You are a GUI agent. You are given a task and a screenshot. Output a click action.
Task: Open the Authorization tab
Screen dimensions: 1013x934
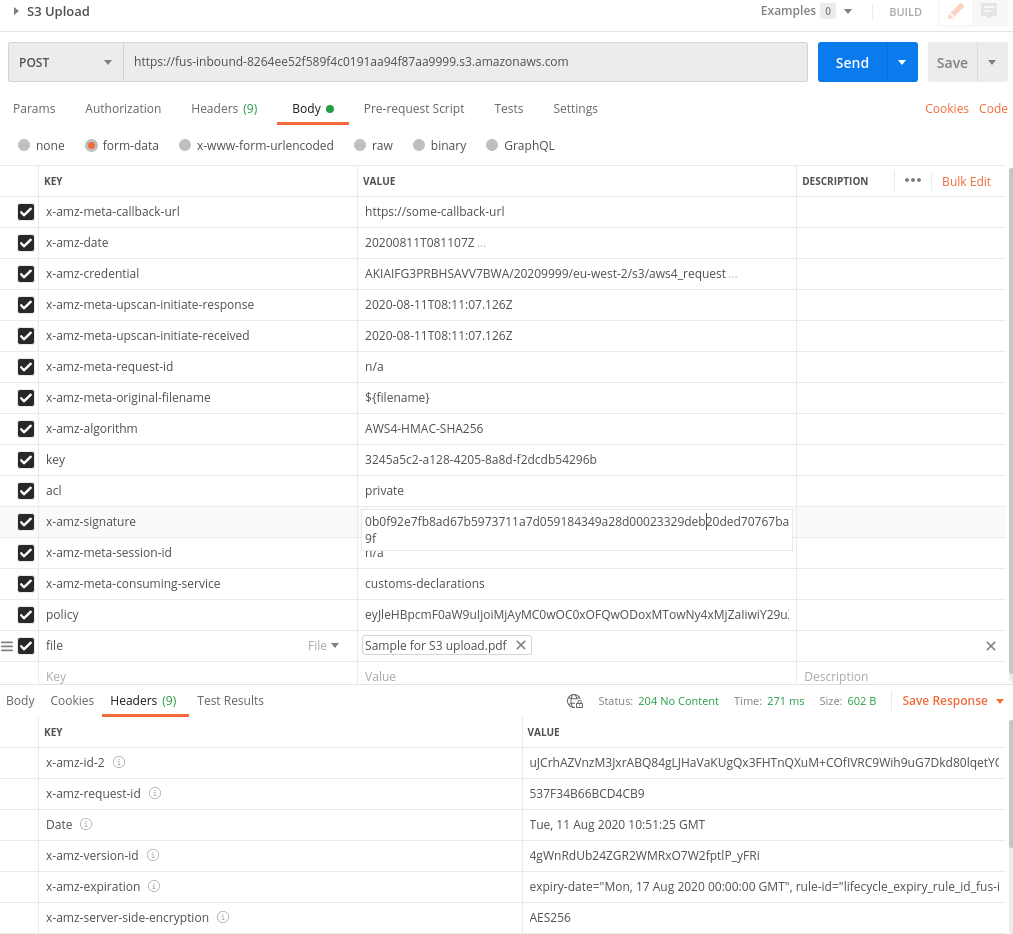click(x=123, y=109)
